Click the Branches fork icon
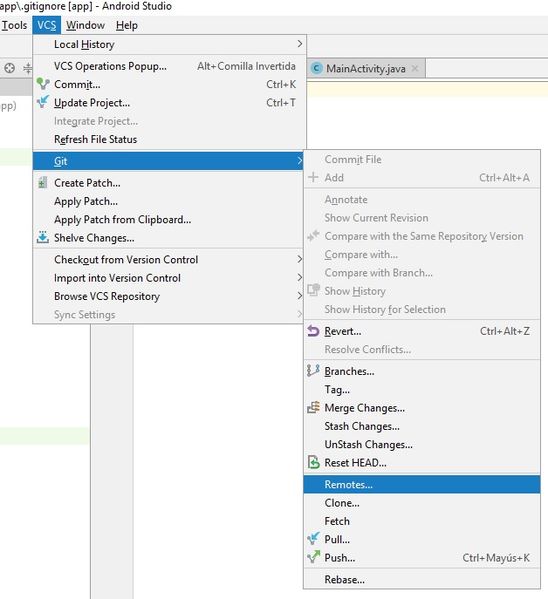This screenshot has height=599, width=548. tap(313, 371)
